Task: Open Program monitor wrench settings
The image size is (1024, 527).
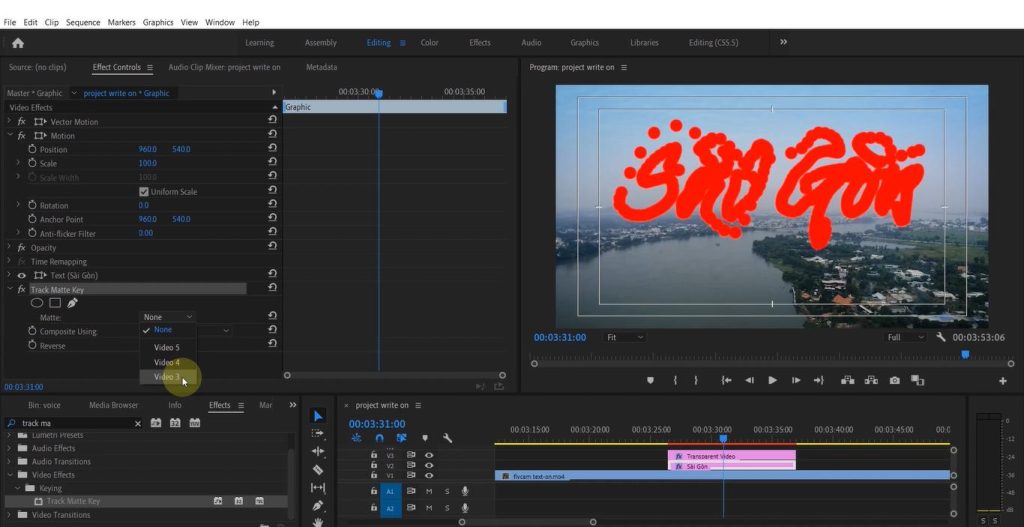Action: coord(940,337)
